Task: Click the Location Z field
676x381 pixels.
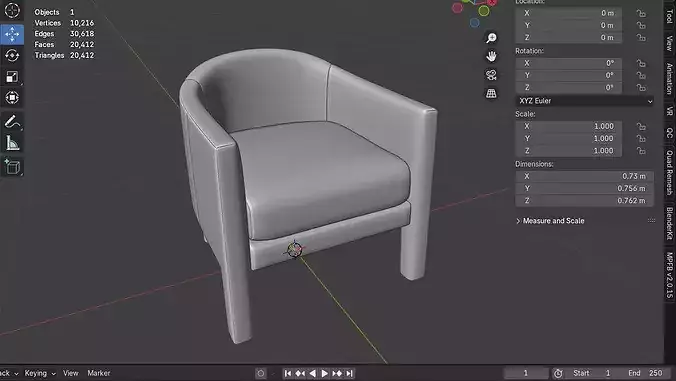Action: coord(569,37)
